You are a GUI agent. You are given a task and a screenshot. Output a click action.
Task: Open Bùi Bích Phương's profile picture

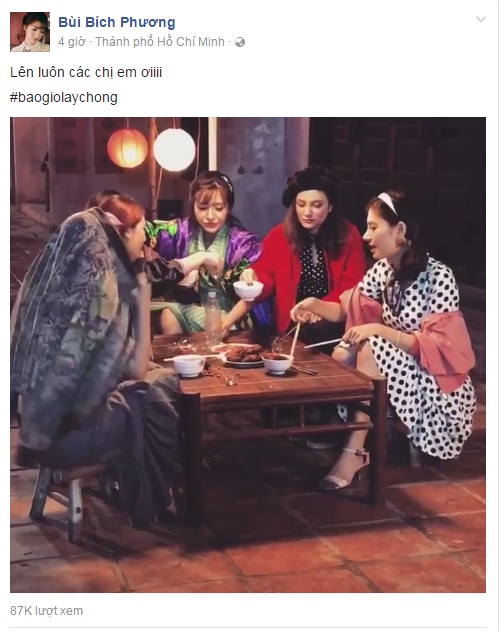pyautogui.click(x=30, y=32)
